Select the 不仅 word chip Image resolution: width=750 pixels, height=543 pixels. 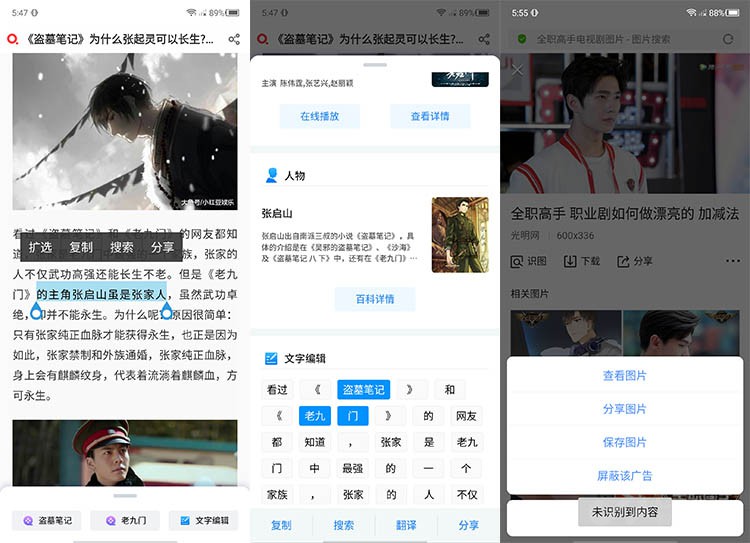click(466, 495)
